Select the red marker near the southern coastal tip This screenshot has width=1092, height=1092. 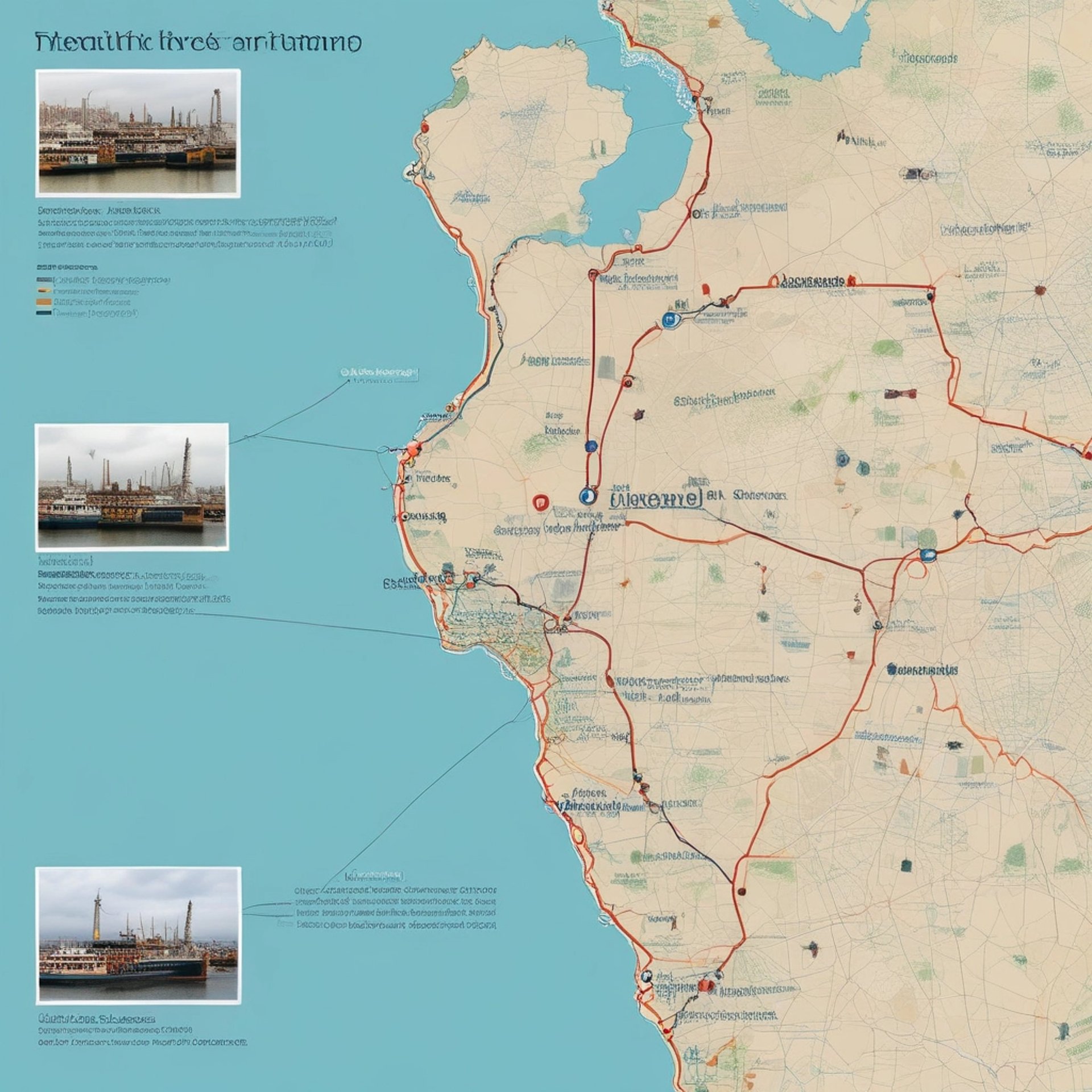[x=706, y=985]
